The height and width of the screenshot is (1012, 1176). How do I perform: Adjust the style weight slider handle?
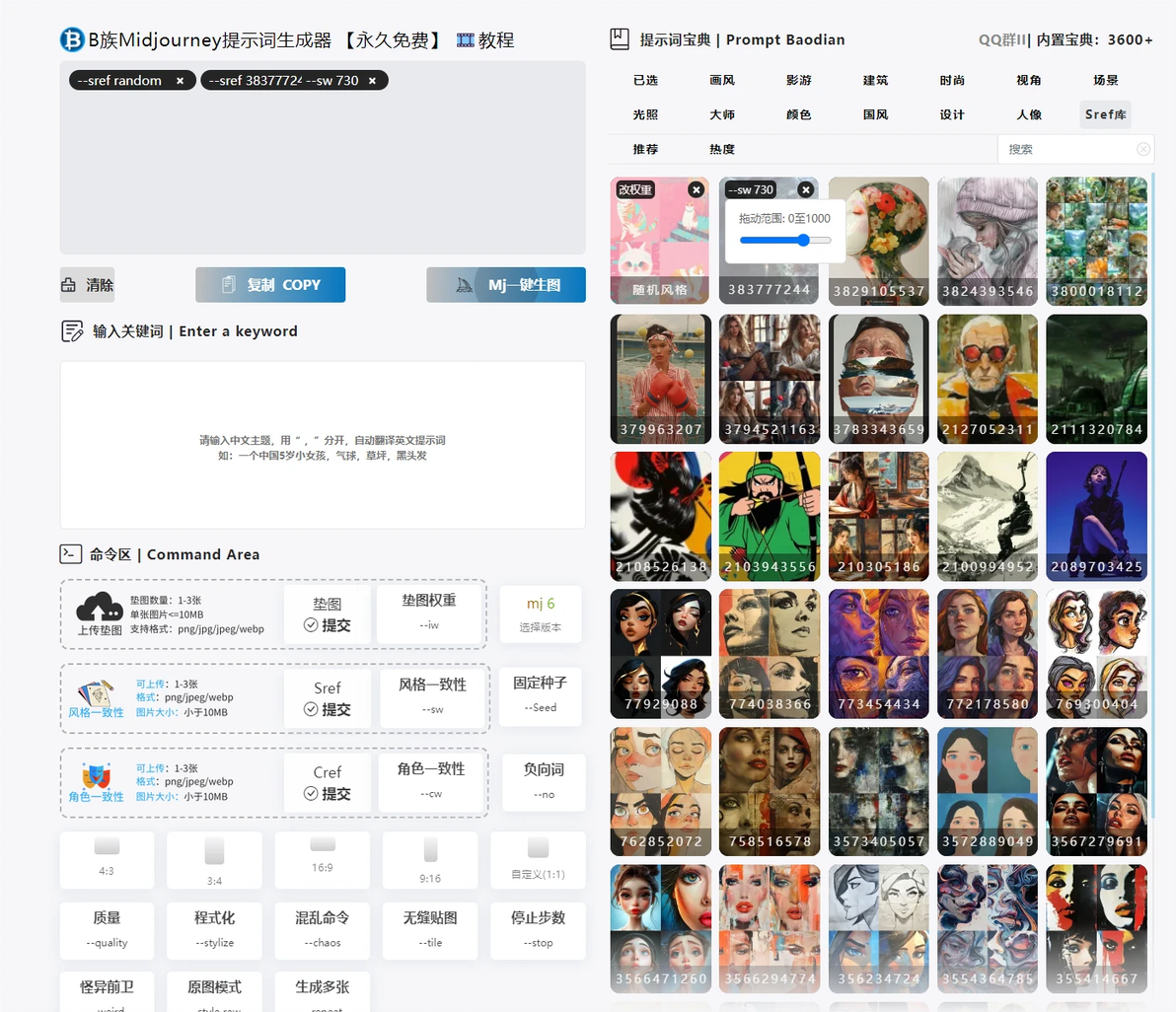point(803,240)
